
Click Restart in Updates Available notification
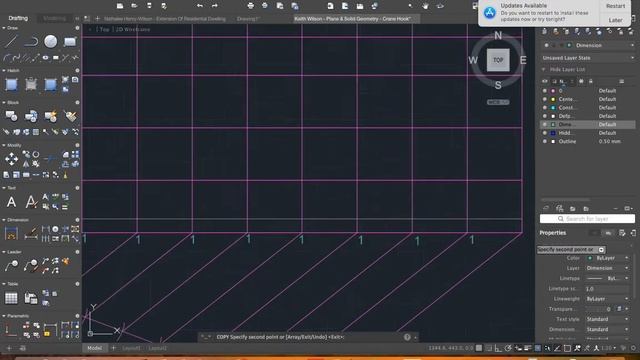[x=615, y=6]
